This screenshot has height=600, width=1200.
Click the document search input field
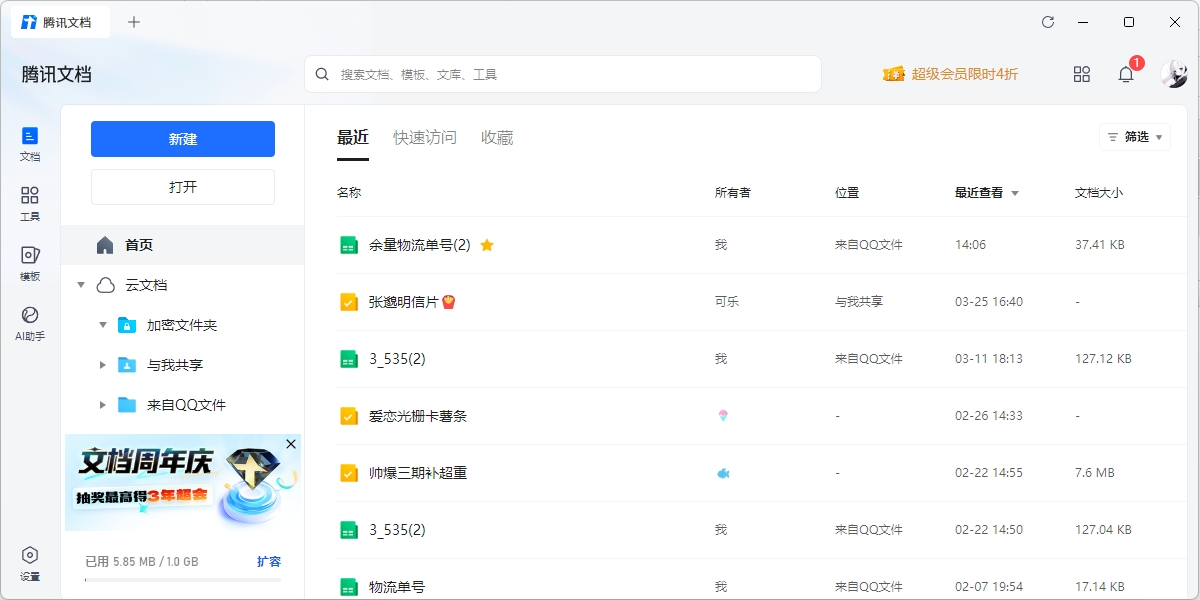[x=563, y=74]
